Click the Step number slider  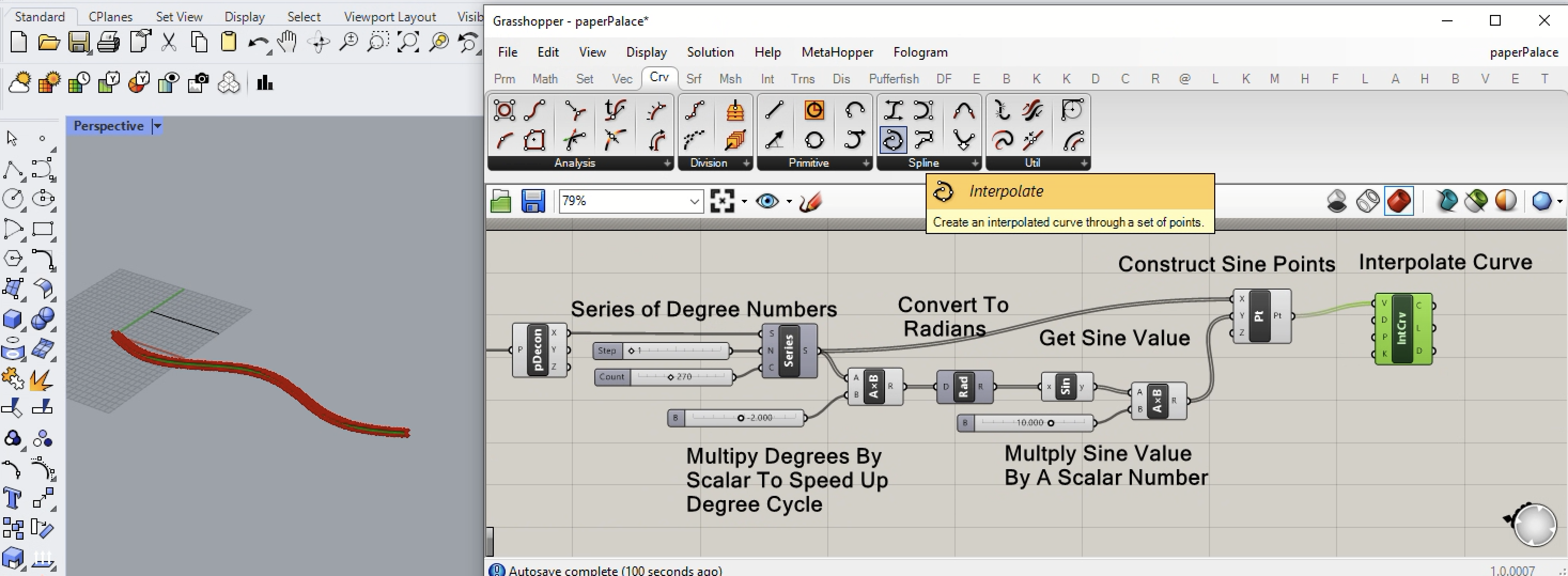point(662,351)
